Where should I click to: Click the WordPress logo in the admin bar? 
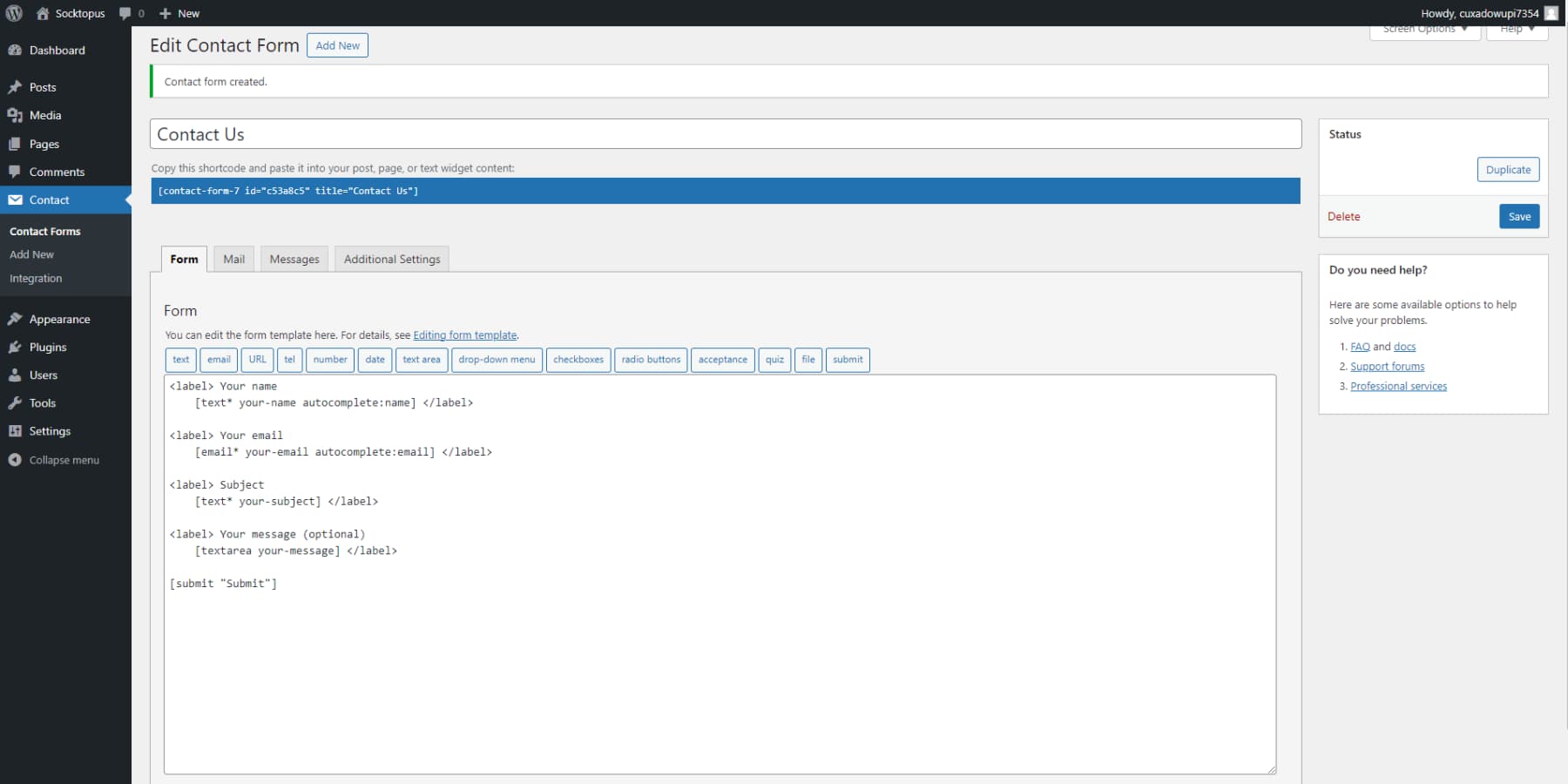(x=13, y=13)
